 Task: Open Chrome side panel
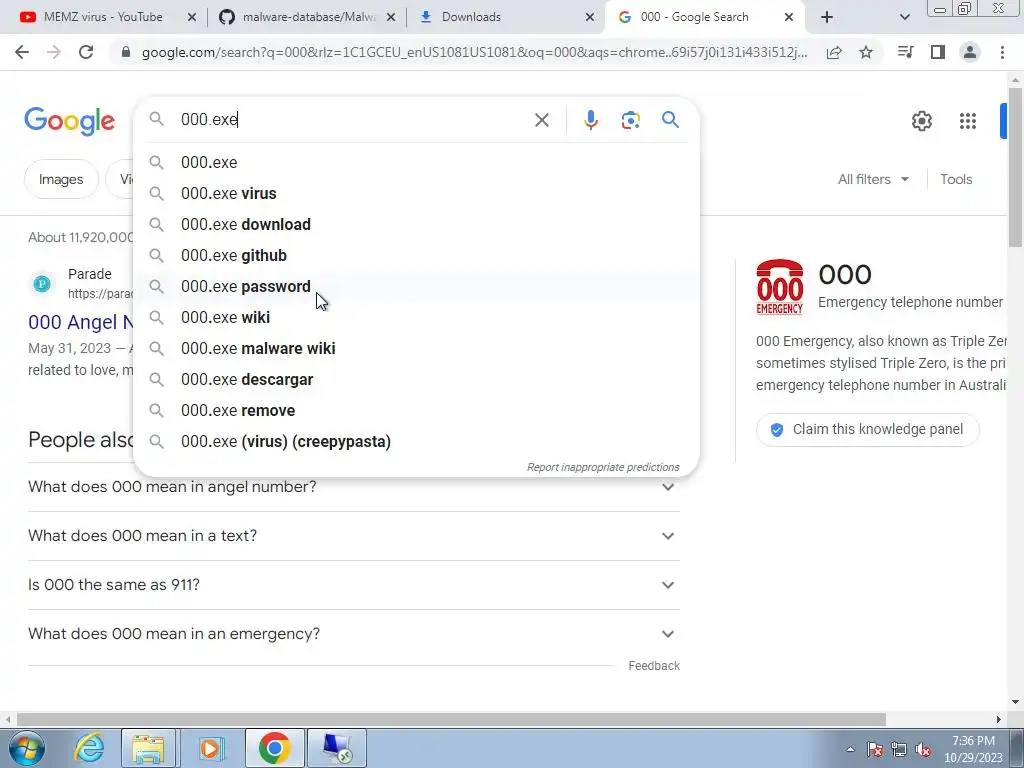pos(938,52)
